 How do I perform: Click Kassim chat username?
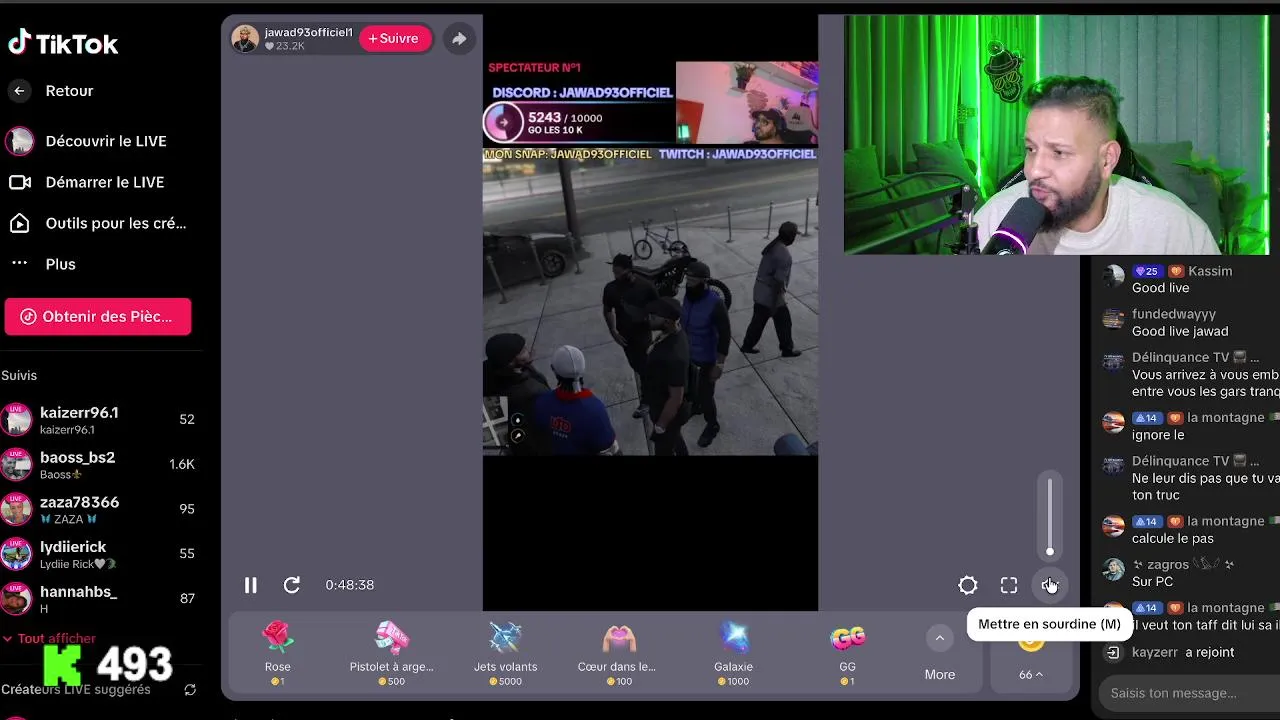click(1209, 271)
